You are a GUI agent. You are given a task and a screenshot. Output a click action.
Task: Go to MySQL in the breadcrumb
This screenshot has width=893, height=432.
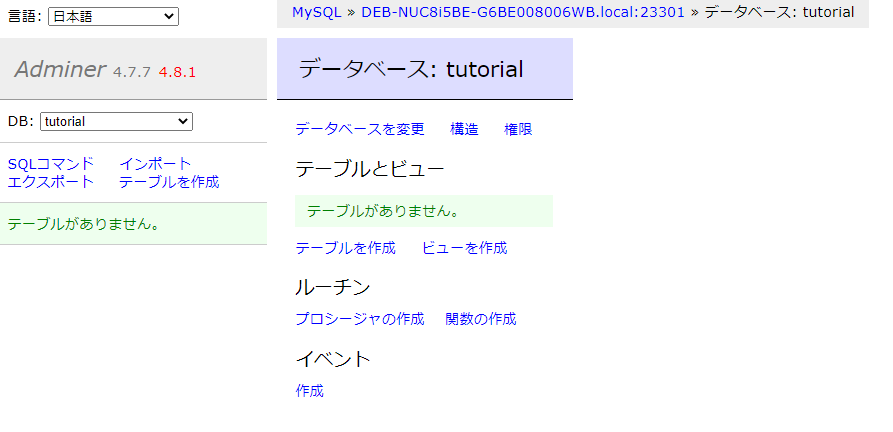pos(316,13)
